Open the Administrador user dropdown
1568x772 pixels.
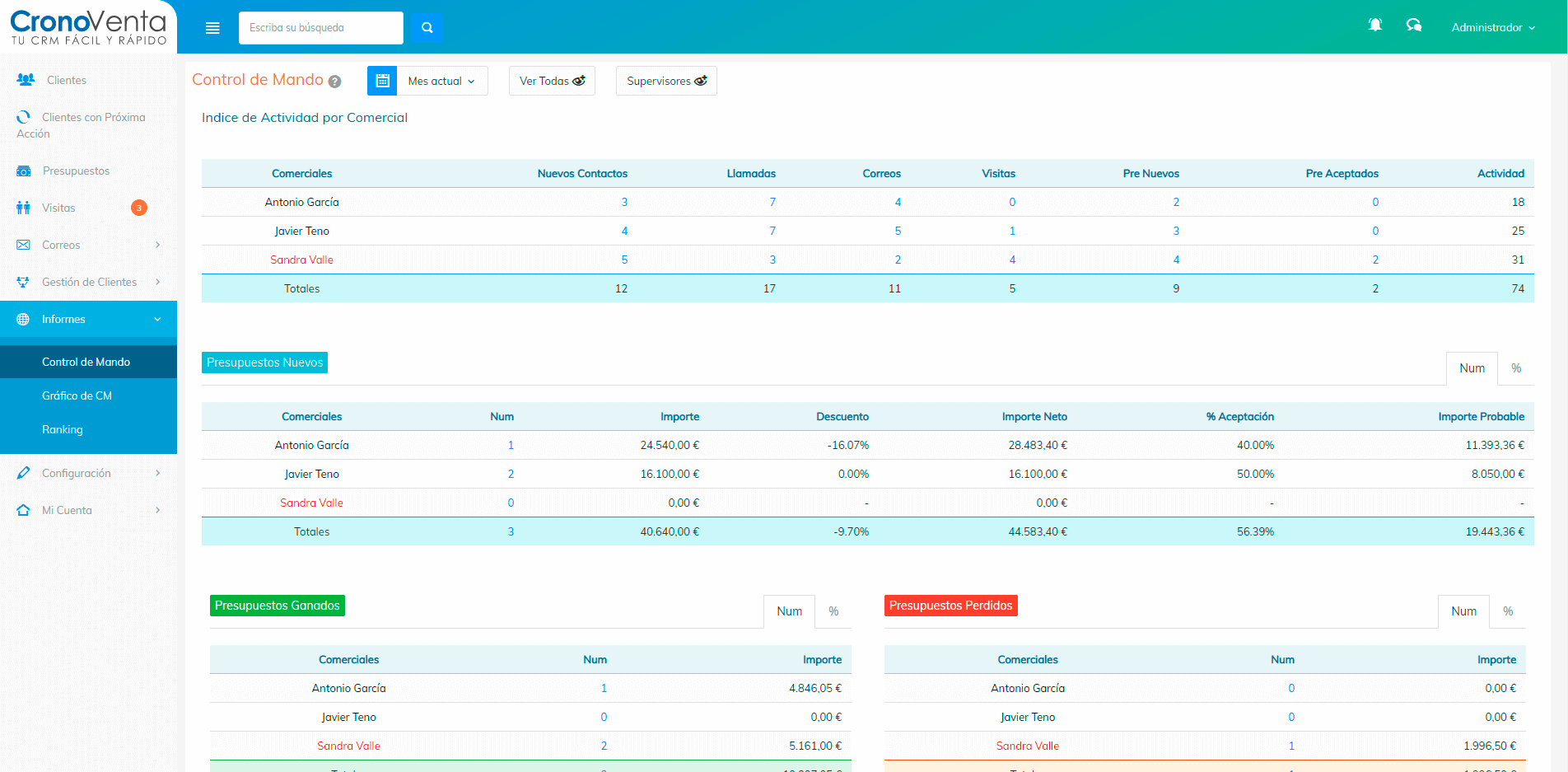click(x=1493, y=27)
